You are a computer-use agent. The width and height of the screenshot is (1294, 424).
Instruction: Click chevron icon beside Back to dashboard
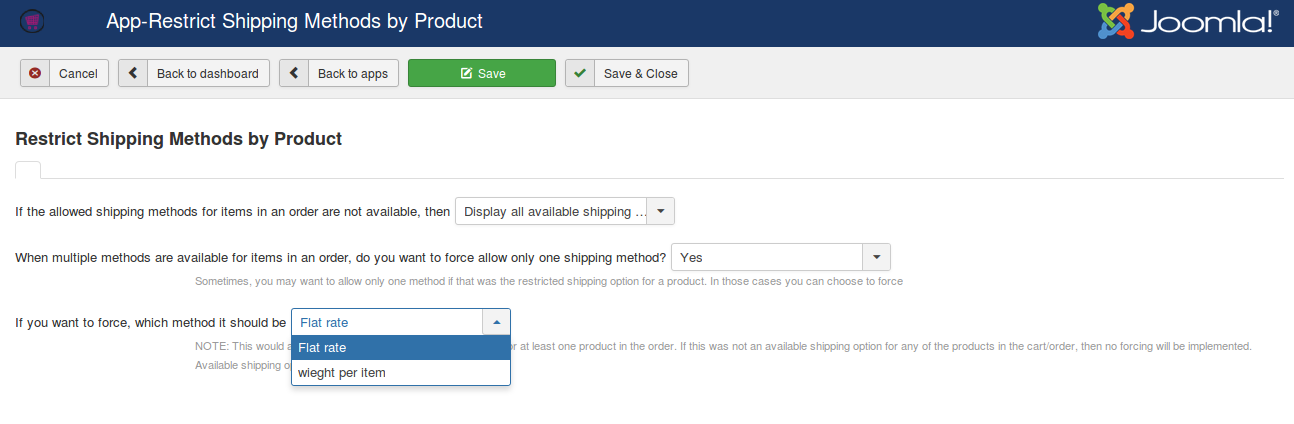pos(133,73)
